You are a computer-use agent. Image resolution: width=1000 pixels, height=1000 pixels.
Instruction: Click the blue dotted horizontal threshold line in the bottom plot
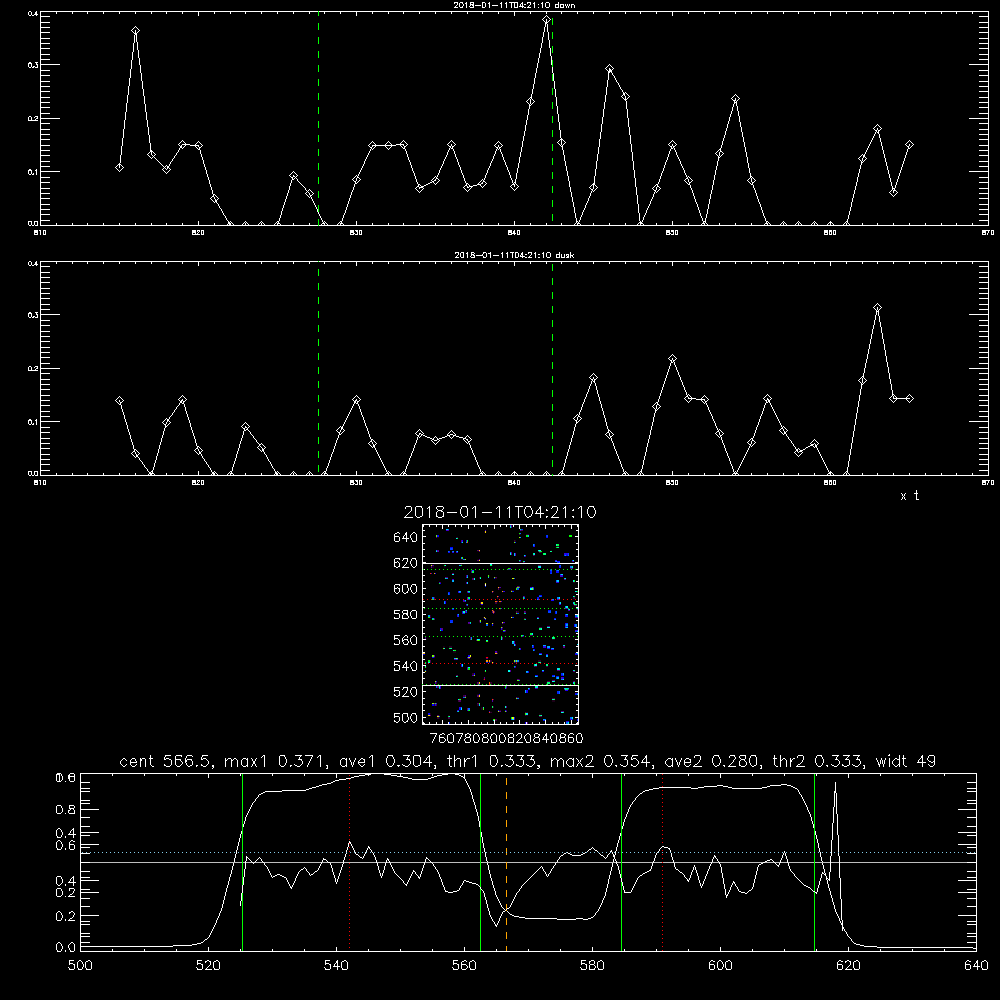click(528, 853)
